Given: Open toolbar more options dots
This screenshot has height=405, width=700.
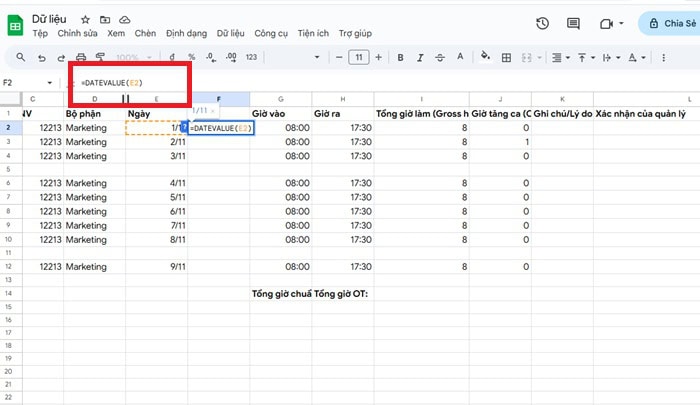Looking at the screenshot, I should coord(663,58).
